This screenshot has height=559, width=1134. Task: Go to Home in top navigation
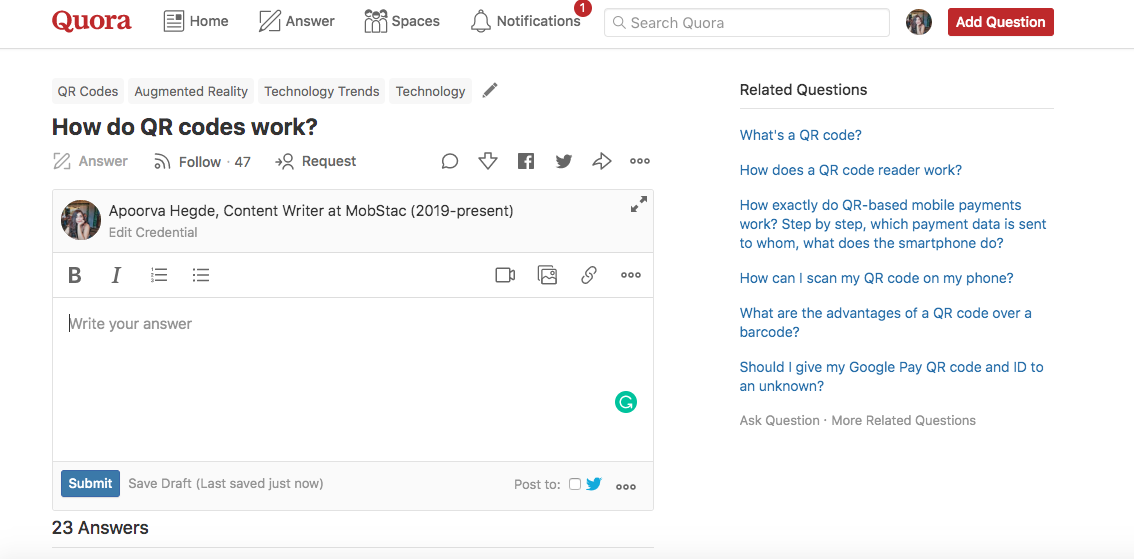196,22
